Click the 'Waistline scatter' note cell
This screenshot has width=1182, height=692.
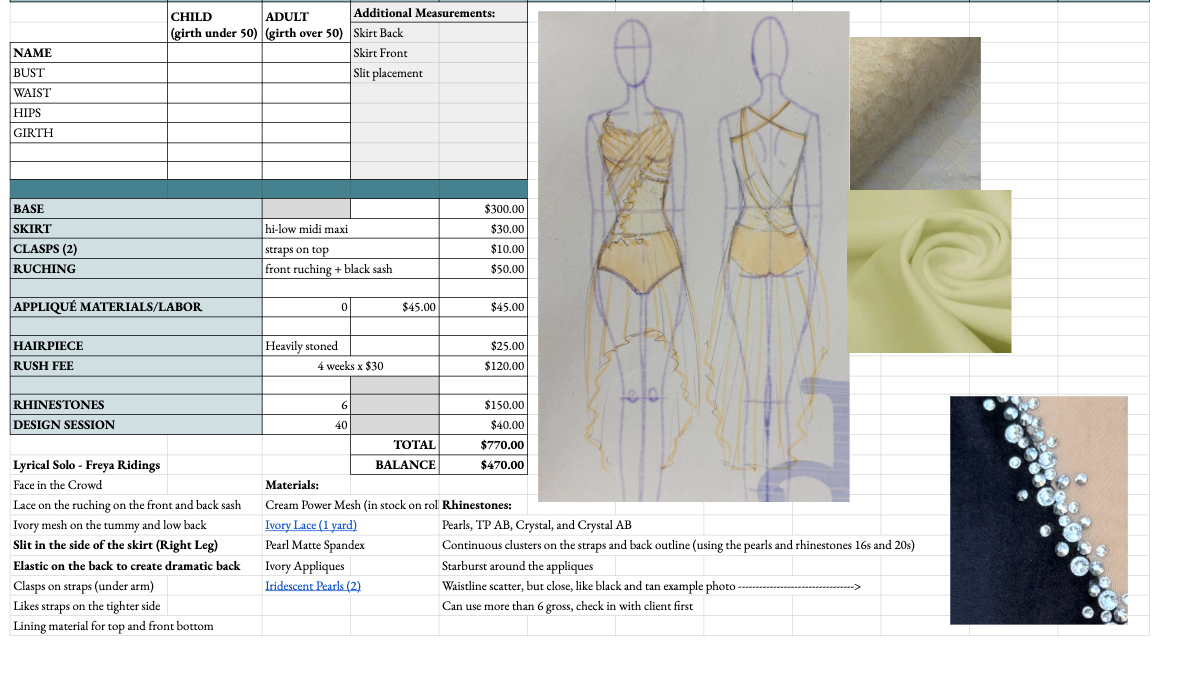coord(651,586)
